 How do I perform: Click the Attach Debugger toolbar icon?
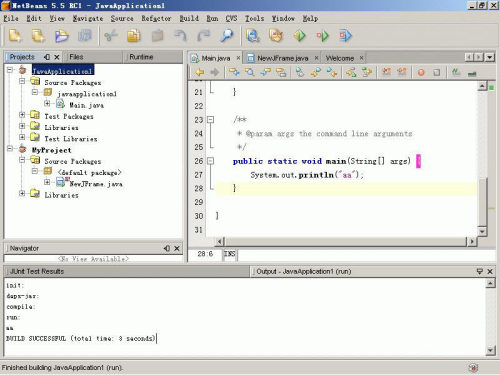coord(346,35)
